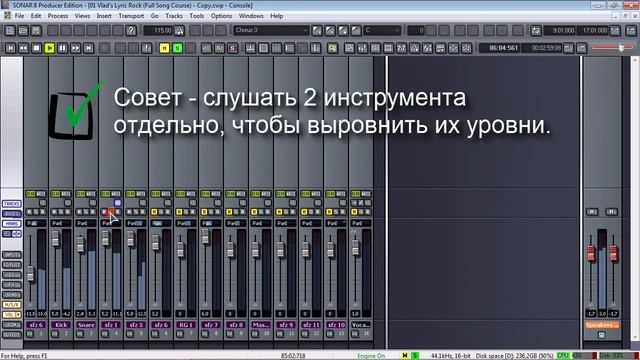Jump to the end of the project
The height and width of the screenshot is (360, 640).
pyautogui.click(x=89, y=48)
